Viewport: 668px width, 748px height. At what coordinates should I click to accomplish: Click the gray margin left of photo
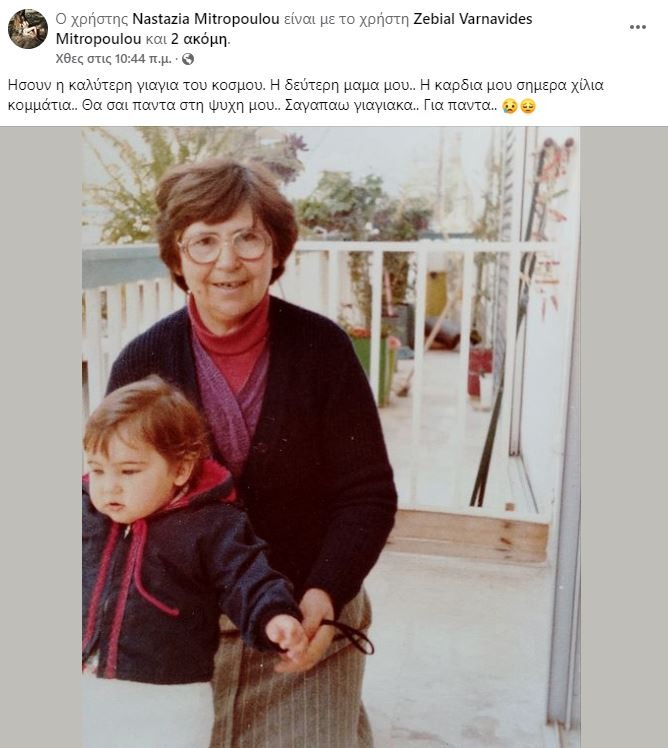click(41, 437)
